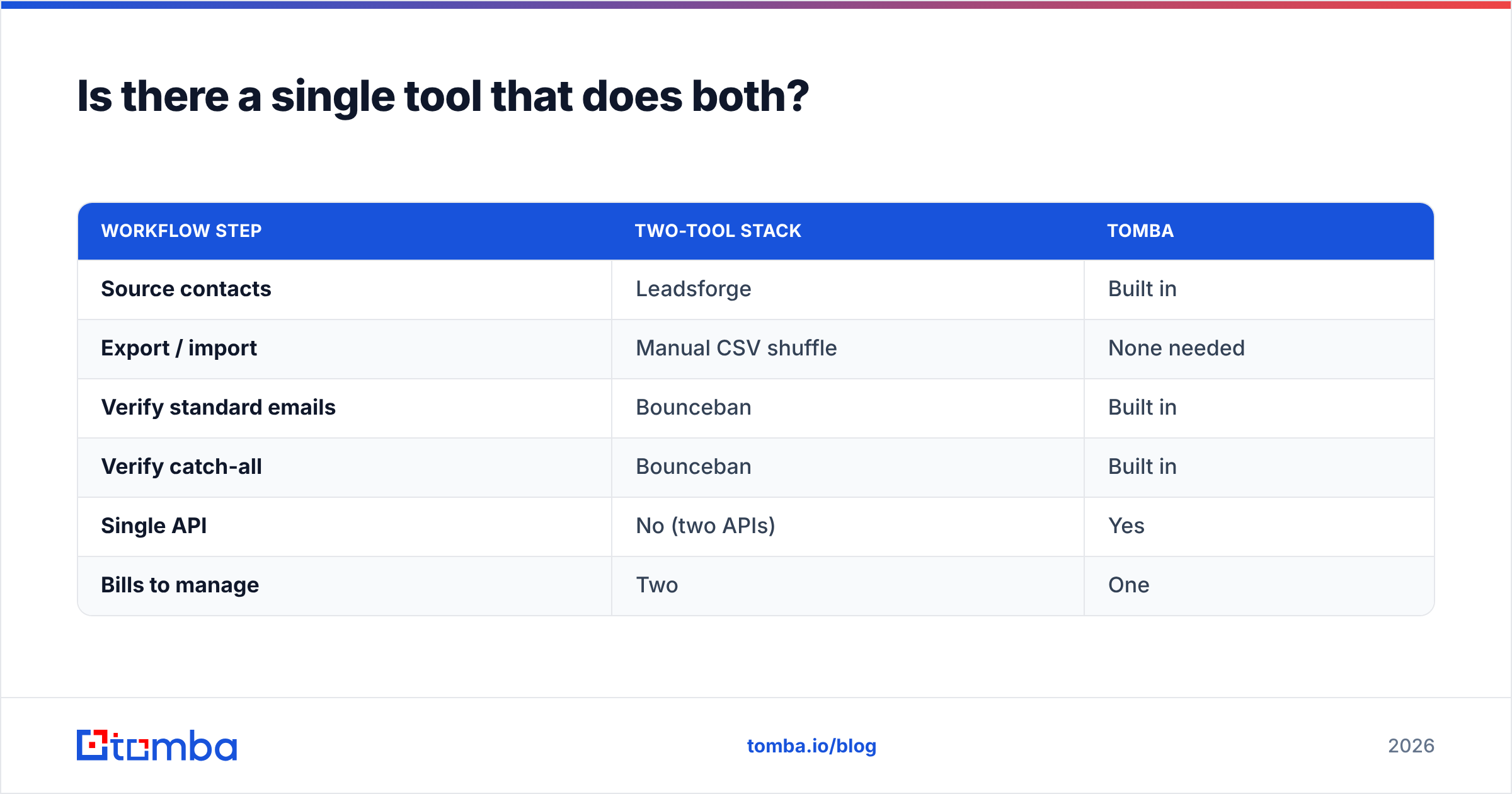The image size is (1512, 794).
Task: Select the WORKFLOW STEP column header
Action: [x=181, y=231]
